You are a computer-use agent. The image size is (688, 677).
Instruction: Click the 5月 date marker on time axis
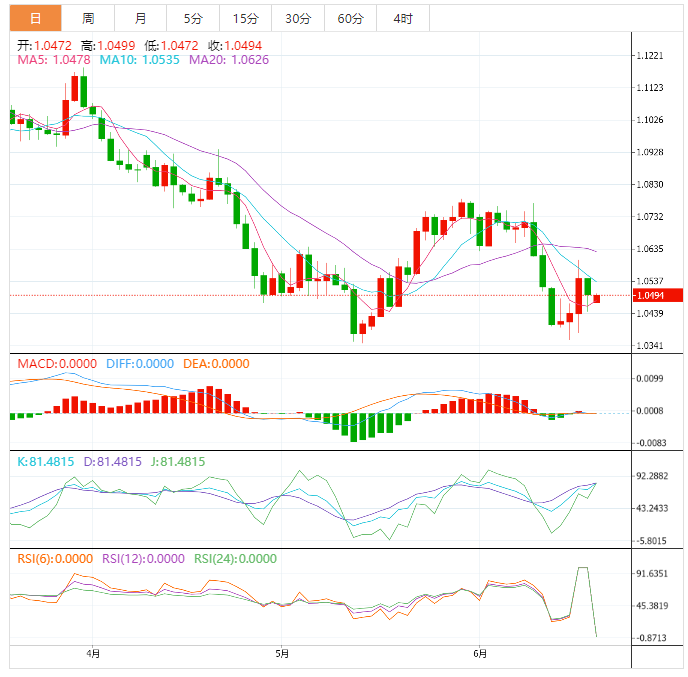pyautogui.click(x=282, y=654)
